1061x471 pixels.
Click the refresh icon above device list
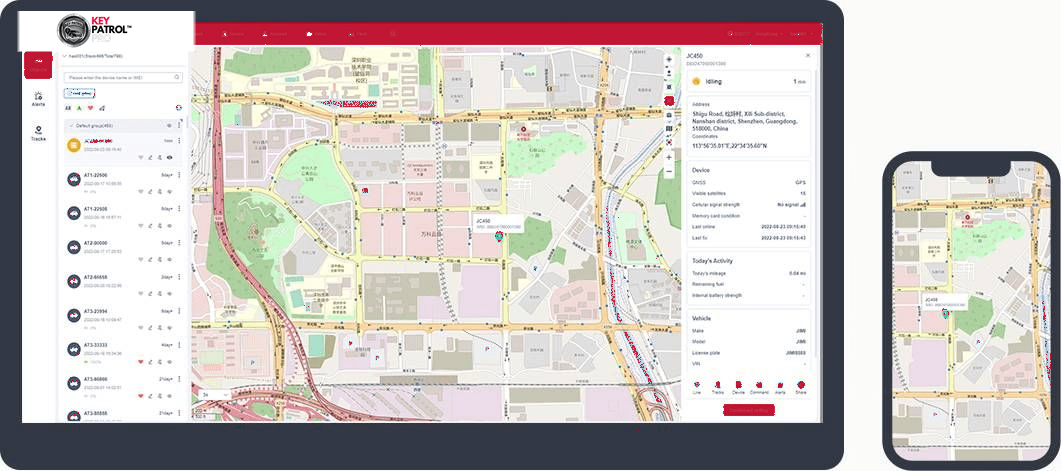tap(178, 107)
